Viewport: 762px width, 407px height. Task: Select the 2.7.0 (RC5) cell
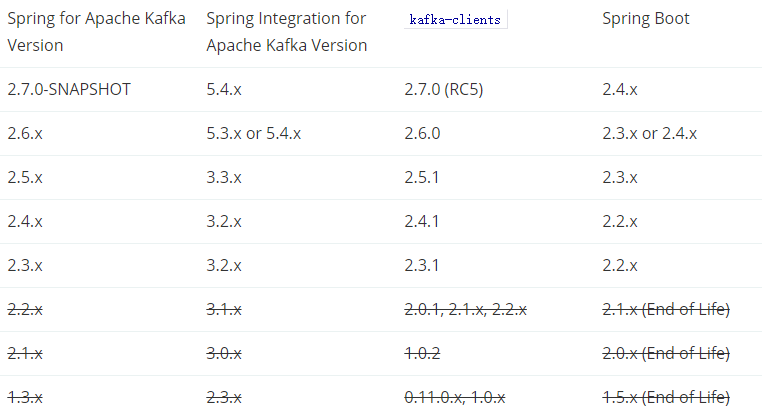pyautogui.click(x=444, y=89)
